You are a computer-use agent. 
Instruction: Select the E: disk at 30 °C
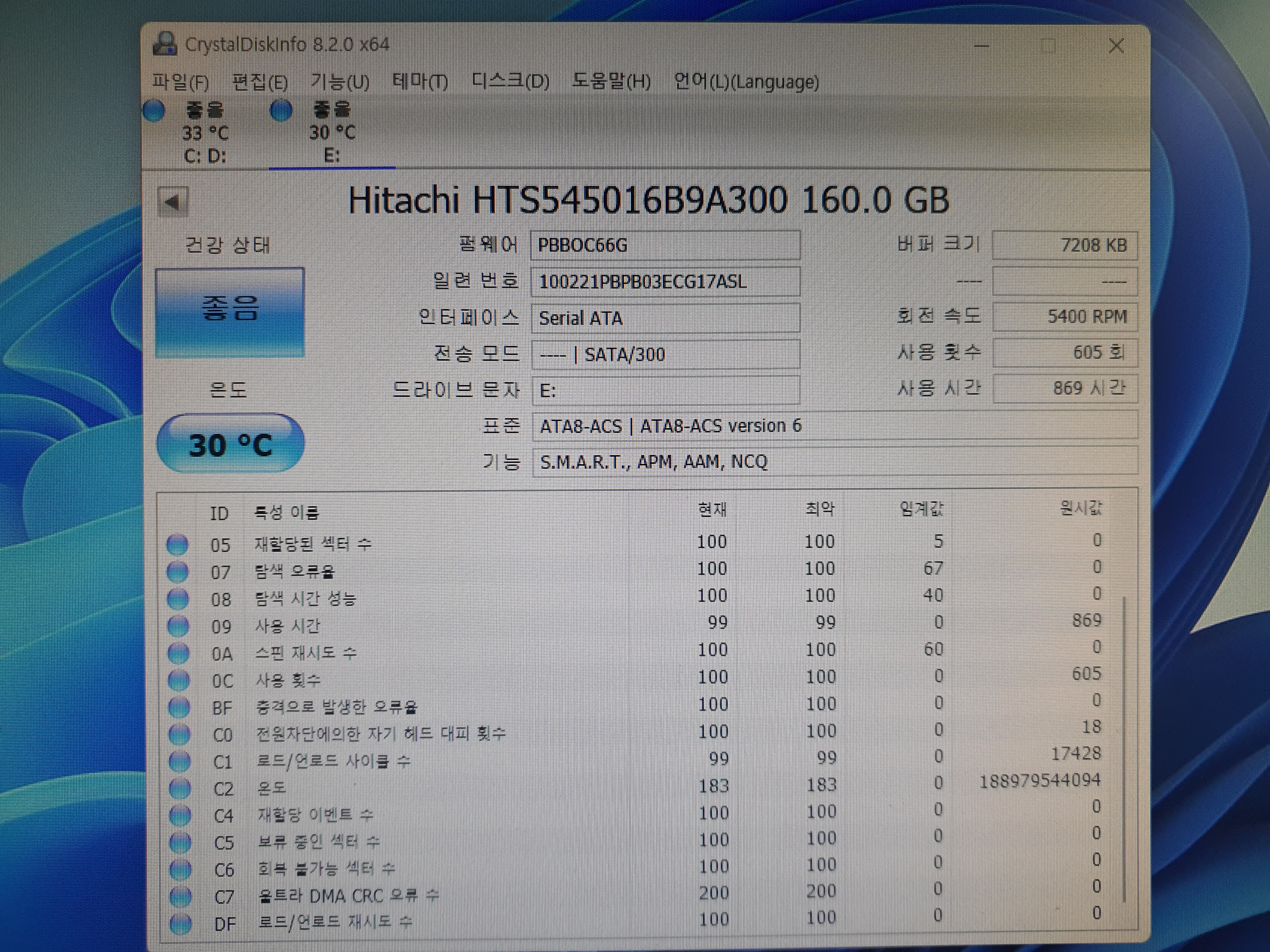(x=332, y=133)
